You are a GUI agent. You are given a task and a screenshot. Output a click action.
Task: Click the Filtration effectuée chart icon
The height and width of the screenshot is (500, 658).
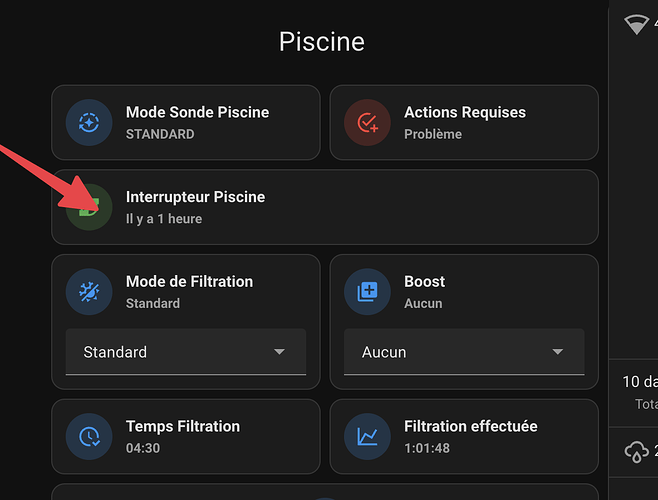(x=367, y=437)
